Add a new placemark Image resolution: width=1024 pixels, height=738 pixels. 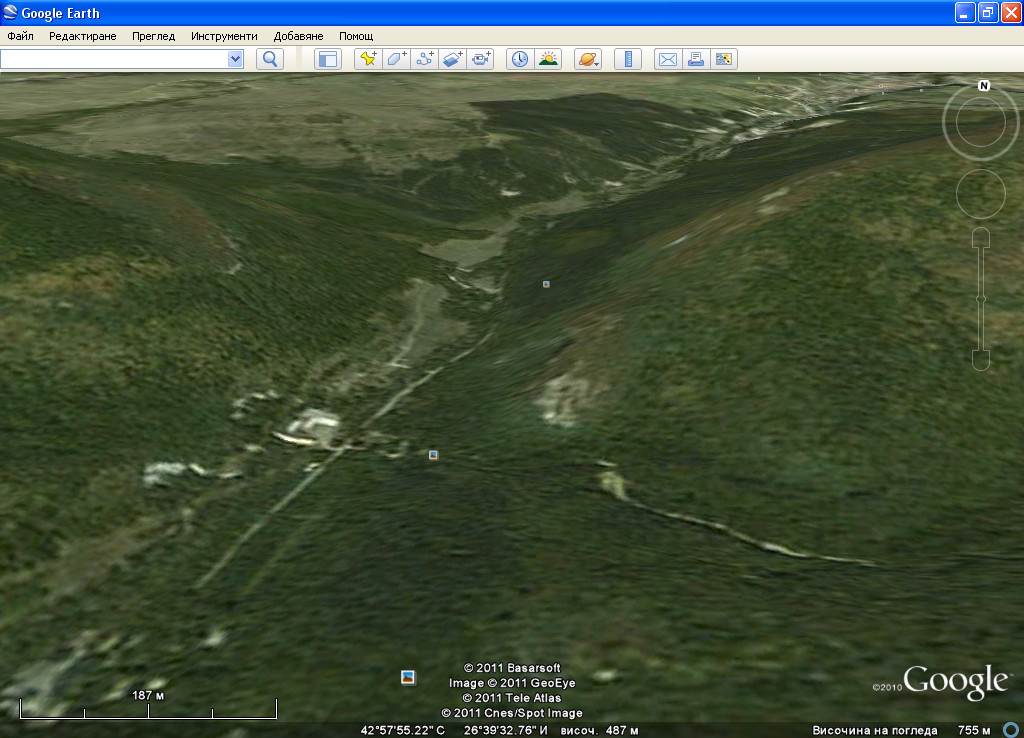(x=369, y=59)
